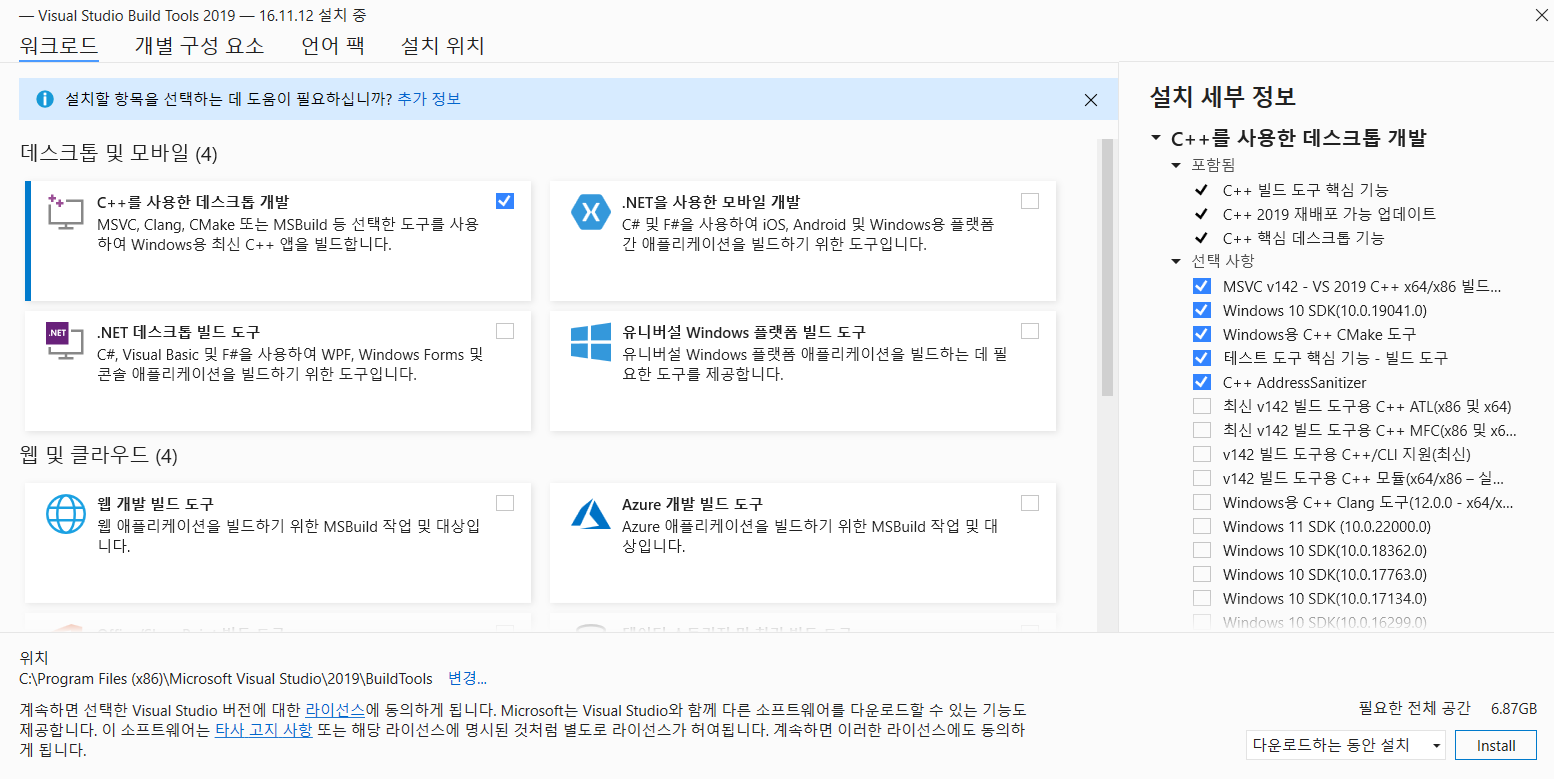The width and height of the screenshot is (1554, 779).
Task: Enable Windows용 C++ Clang 도구 option
Action: click(1202, 502)
